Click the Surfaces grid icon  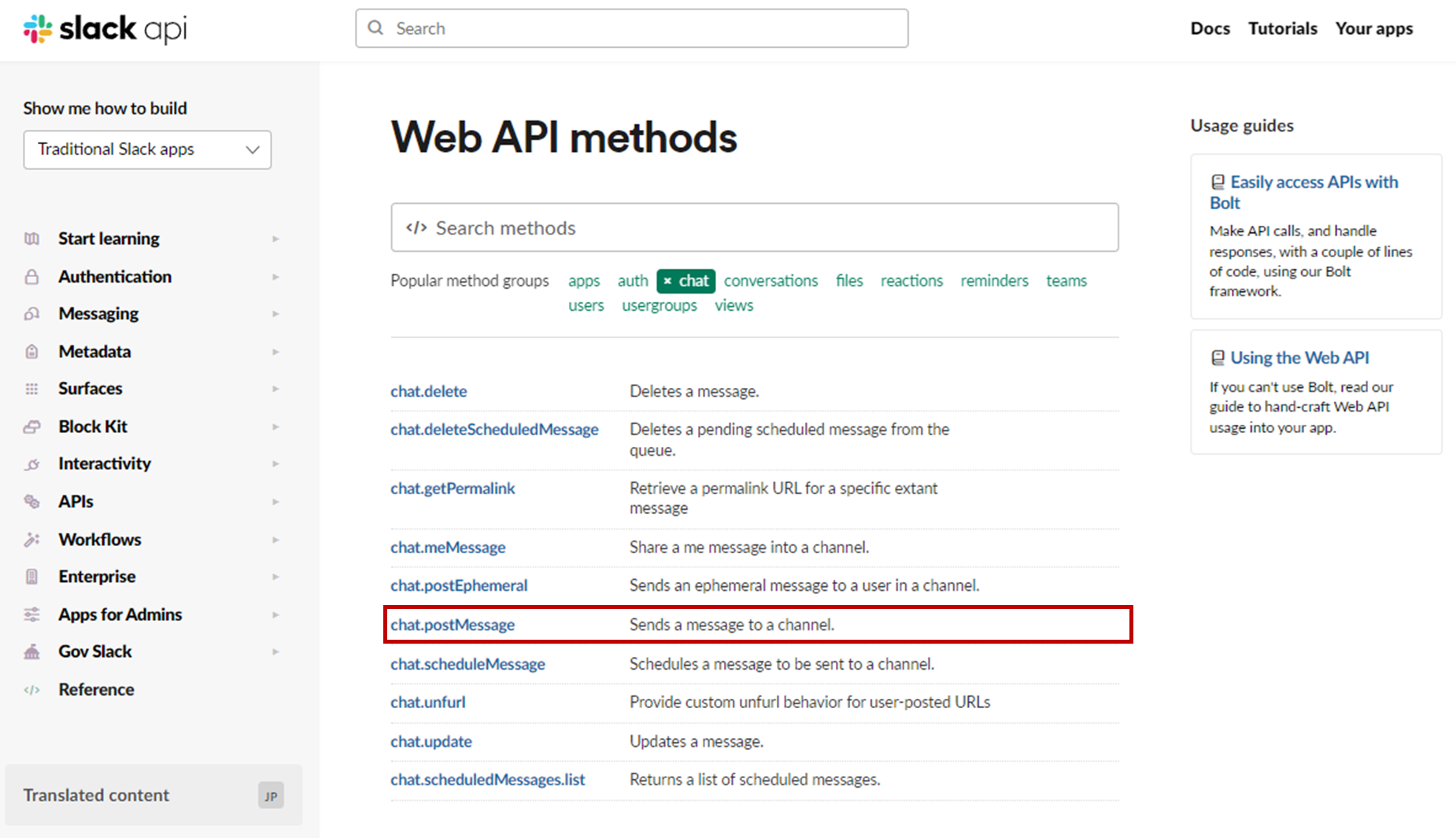point(31,389)
